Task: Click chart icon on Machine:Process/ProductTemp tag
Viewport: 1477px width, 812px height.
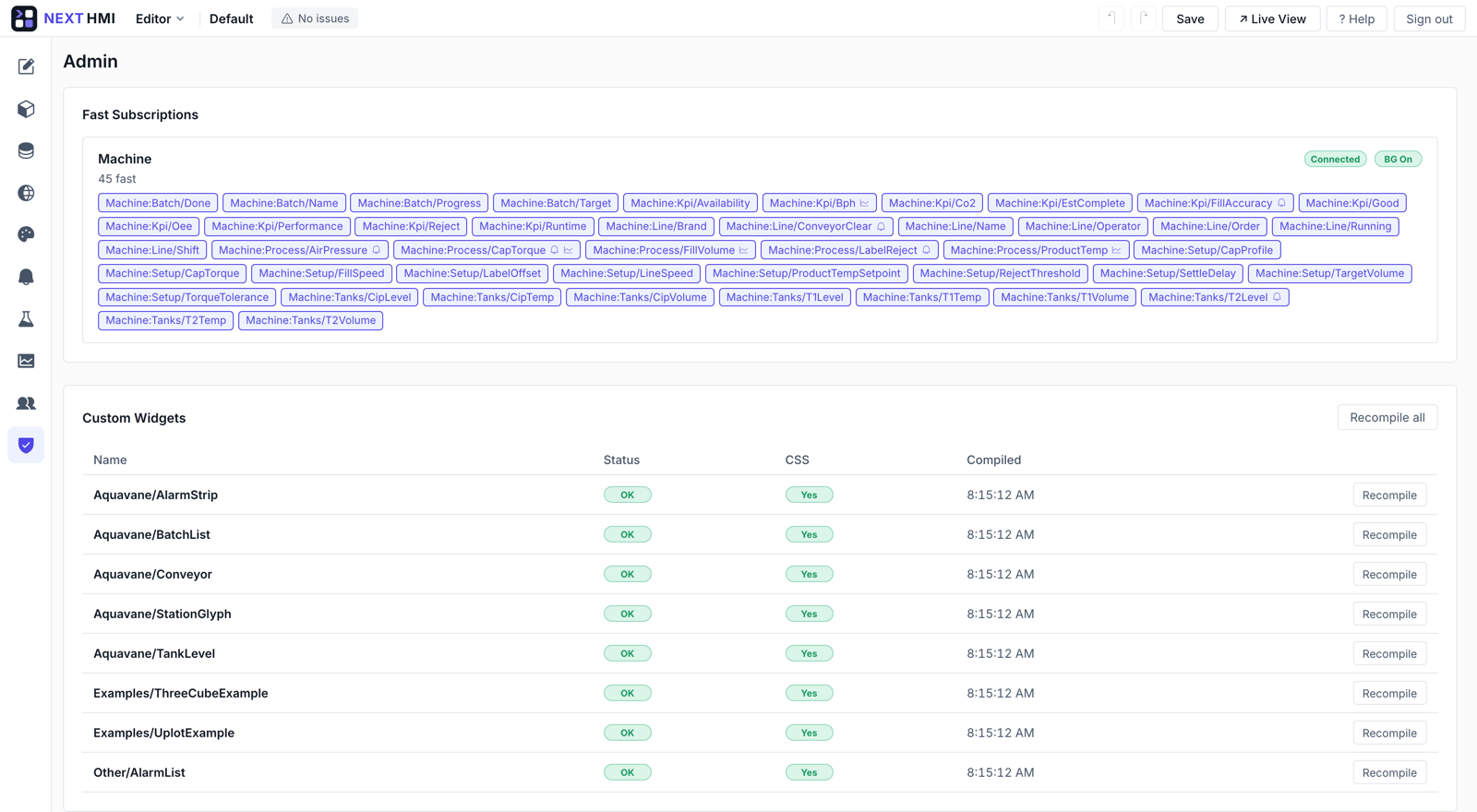Action: tap(1116, 250)
